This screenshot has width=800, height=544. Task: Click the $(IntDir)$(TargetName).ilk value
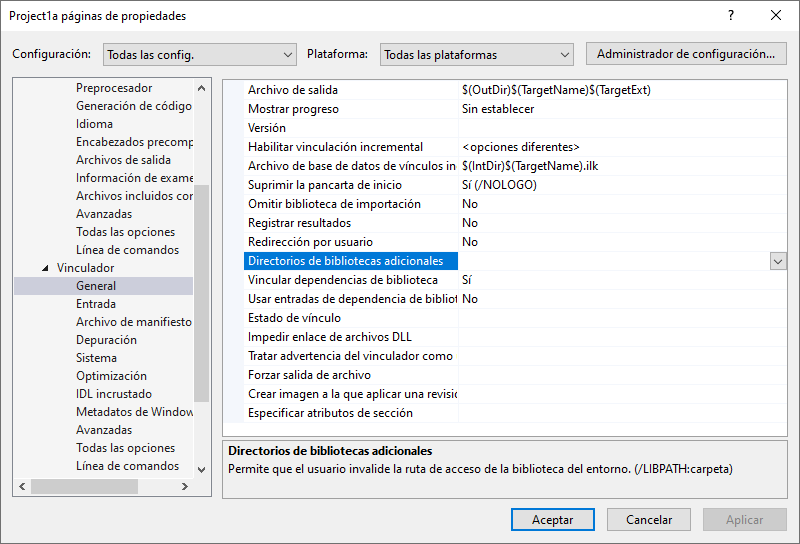530,166
